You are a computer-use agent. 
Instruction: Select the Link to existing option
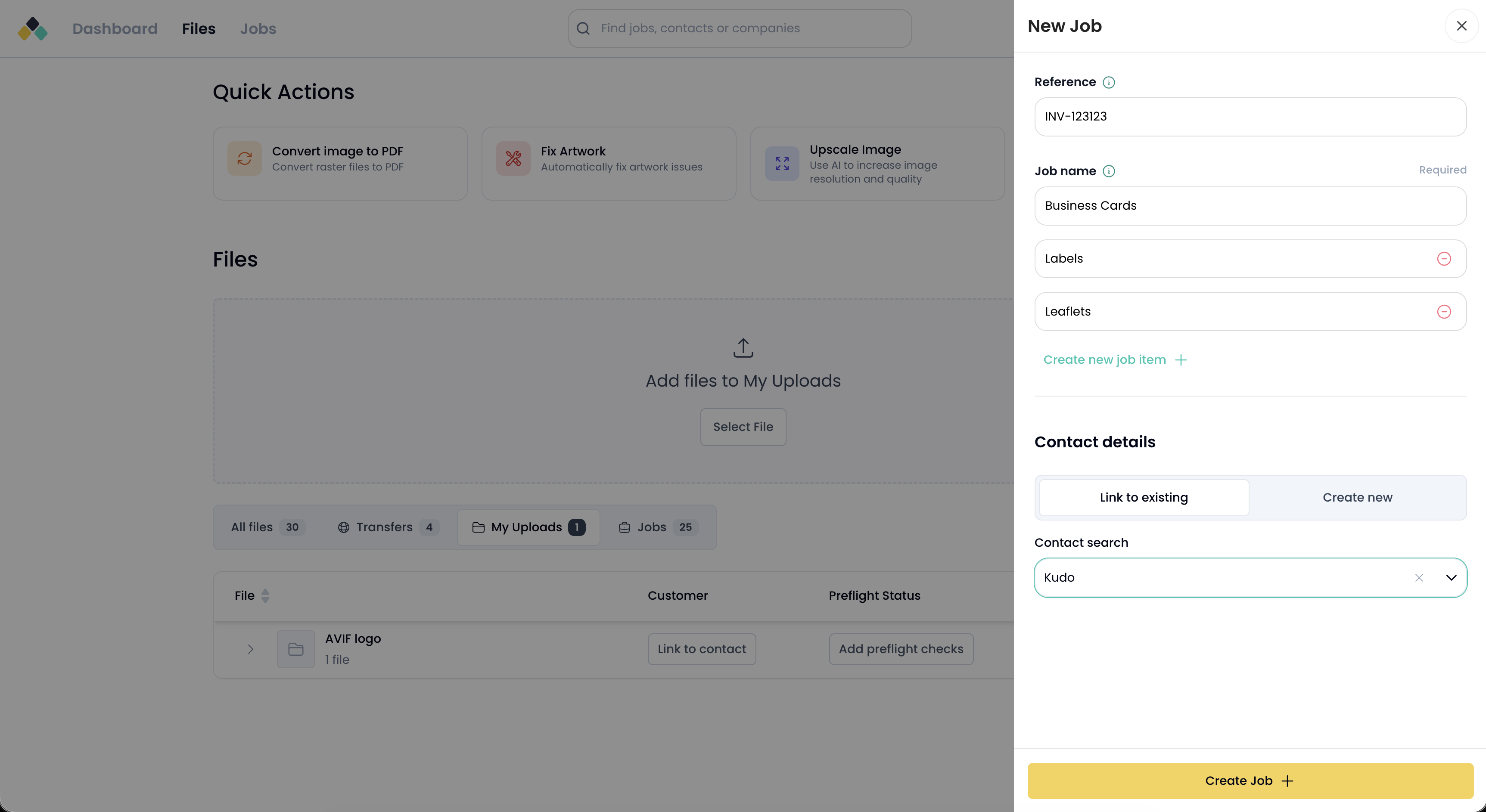pos(1143,498)
